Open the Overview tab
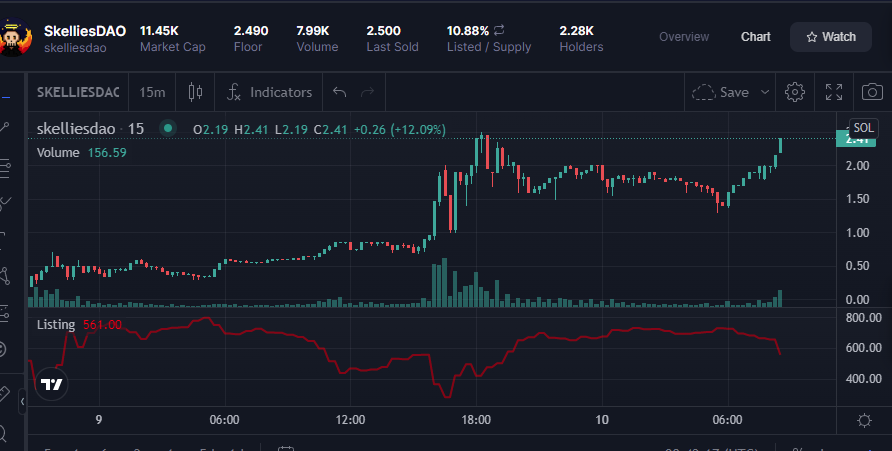The image size is (892, 451). click(684, 37)
